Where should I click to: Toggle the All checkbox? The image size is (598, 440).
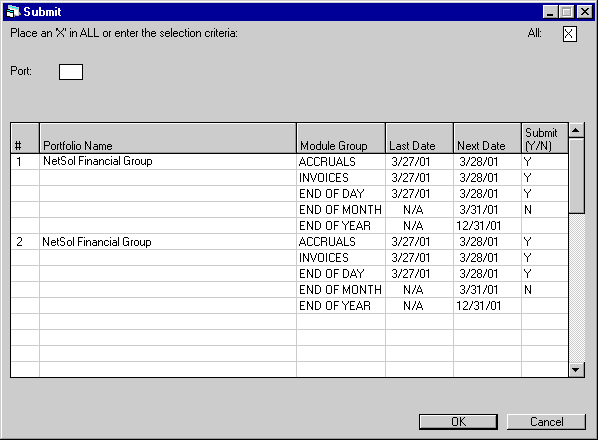(x=569, y=34)
